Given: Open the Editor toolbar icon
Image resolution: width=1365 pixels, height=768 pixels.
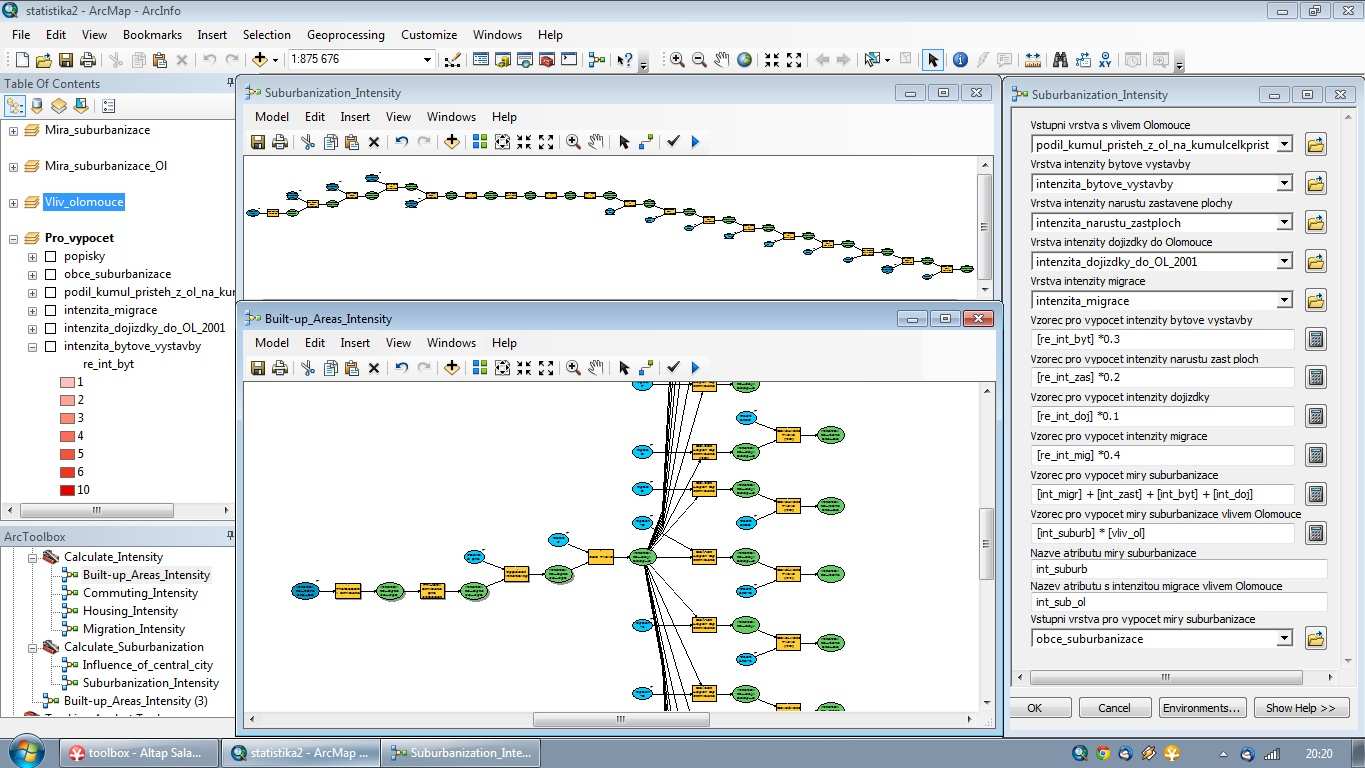Looking at the screenshot, I should pyautogui.click(x=451, y=60).
